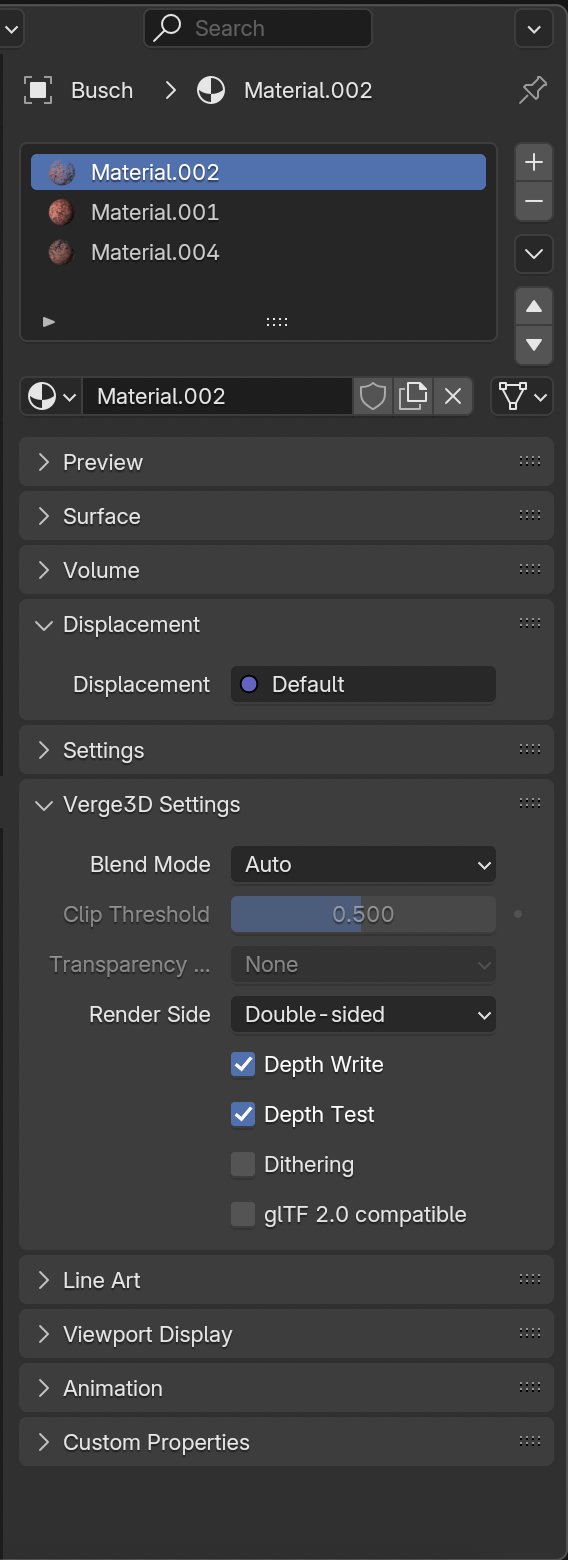Unlink material with X icon
Screen dimensions: 568x1560
coord(453,397)
